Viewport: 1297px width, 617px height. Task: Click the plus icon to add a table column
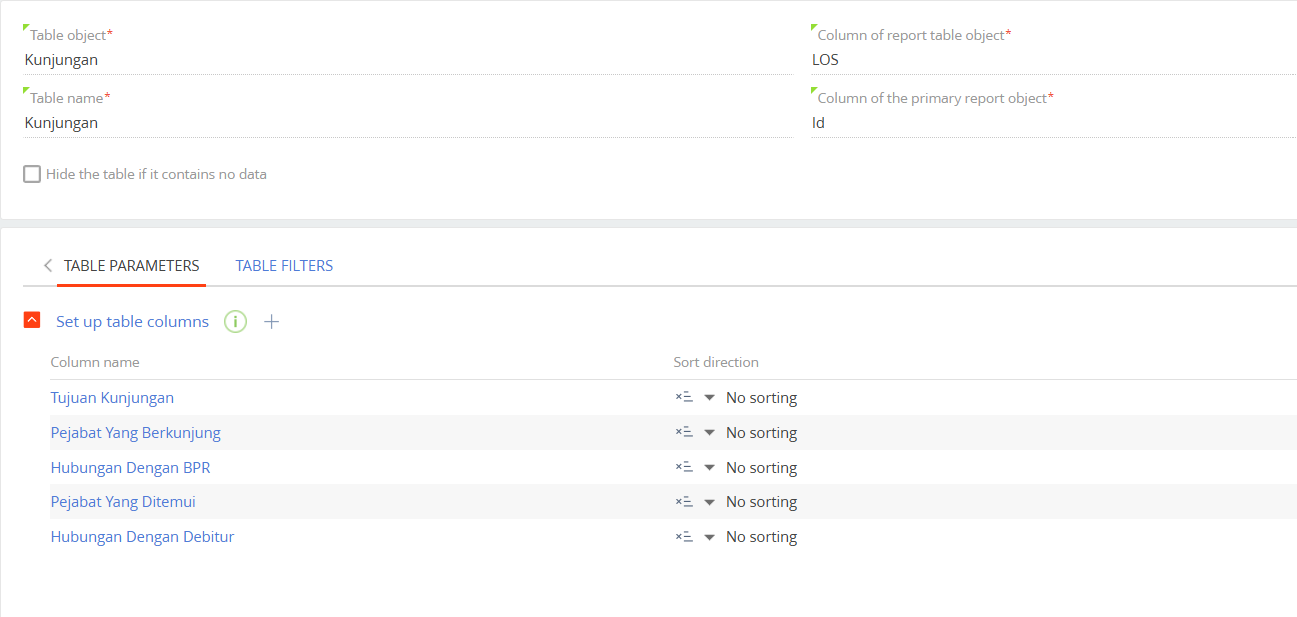[x=271, y=322]
